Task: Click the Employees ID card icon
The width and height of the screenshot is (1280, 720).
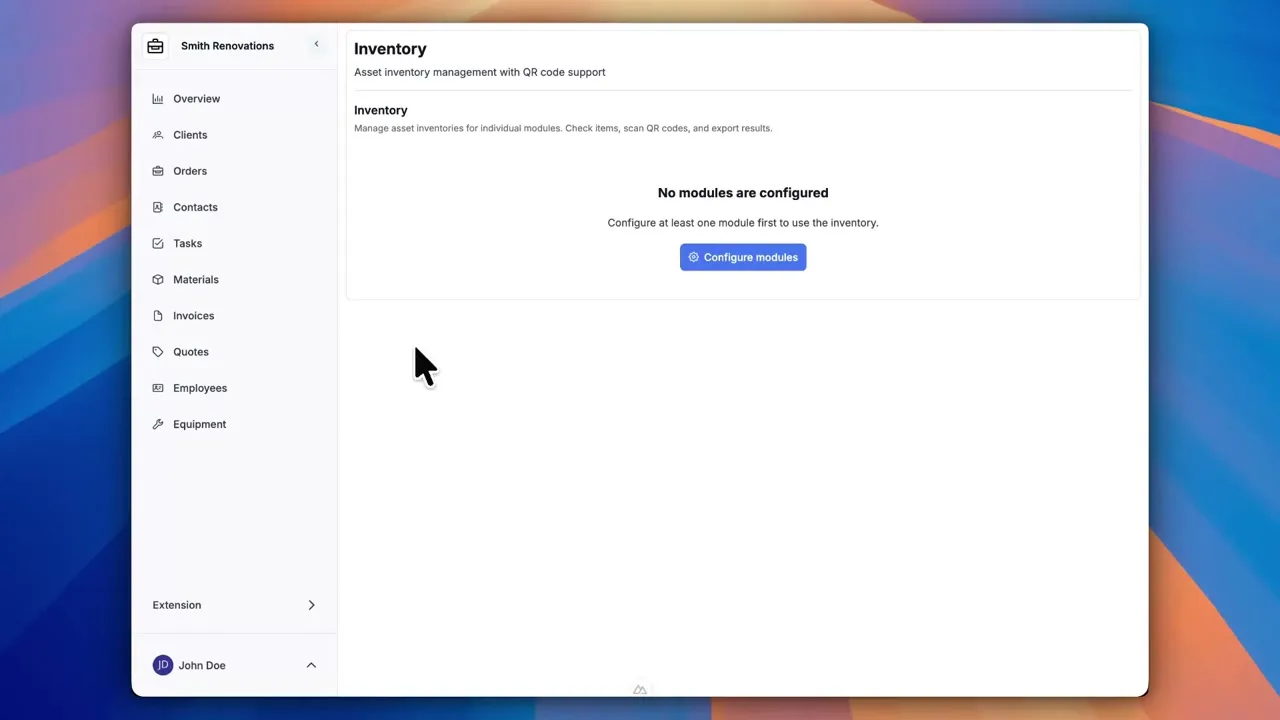Action: [x=158, y=388]
